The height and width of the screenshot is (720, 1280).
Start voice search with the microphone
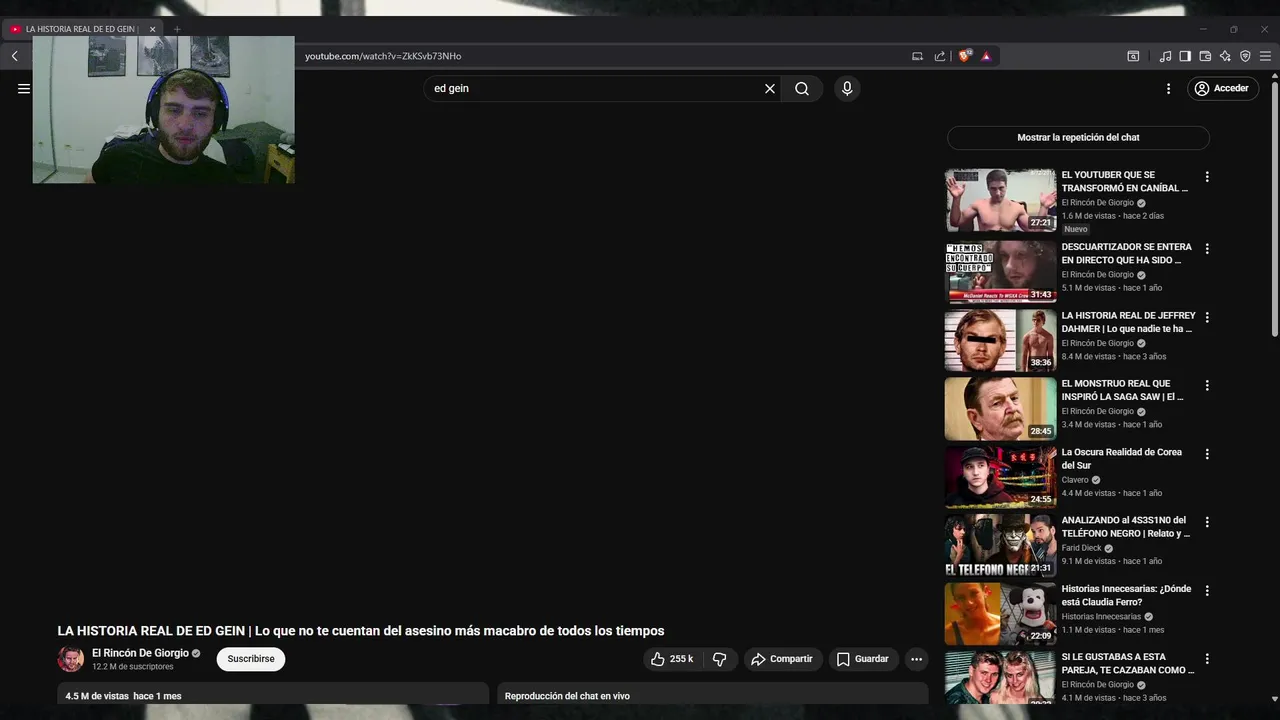click(847, 88)
